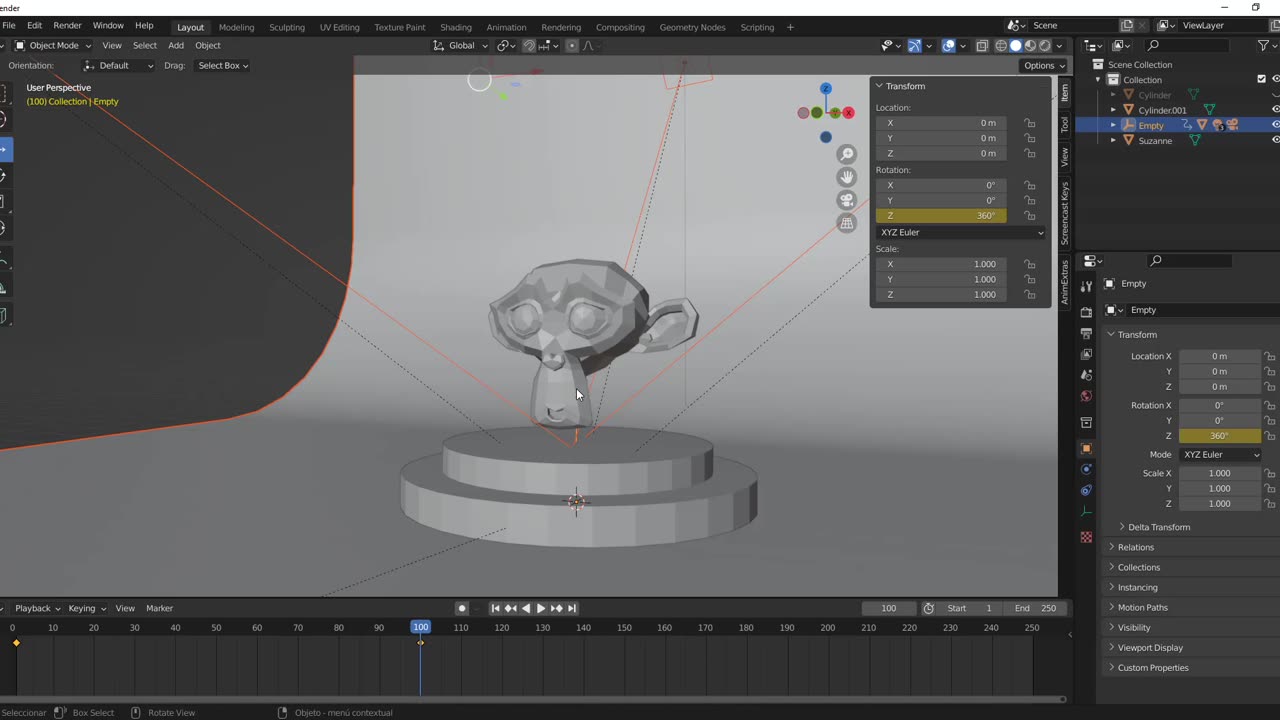This screenshot has width=1280, height=720.
Task: Toggle camera view gizmo icon
Action: (847, 200)
